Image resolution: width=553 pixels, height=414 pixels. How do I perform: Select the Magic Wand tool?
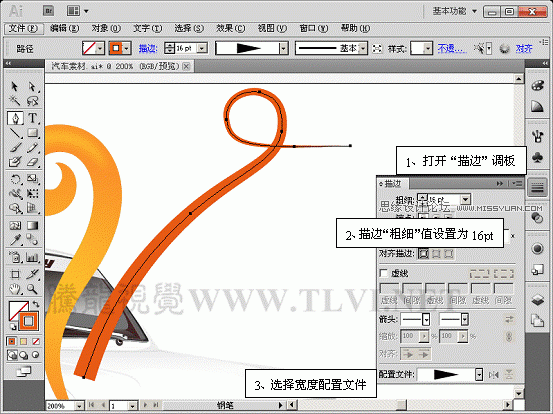pyautogui.click(x=14, y=101)
